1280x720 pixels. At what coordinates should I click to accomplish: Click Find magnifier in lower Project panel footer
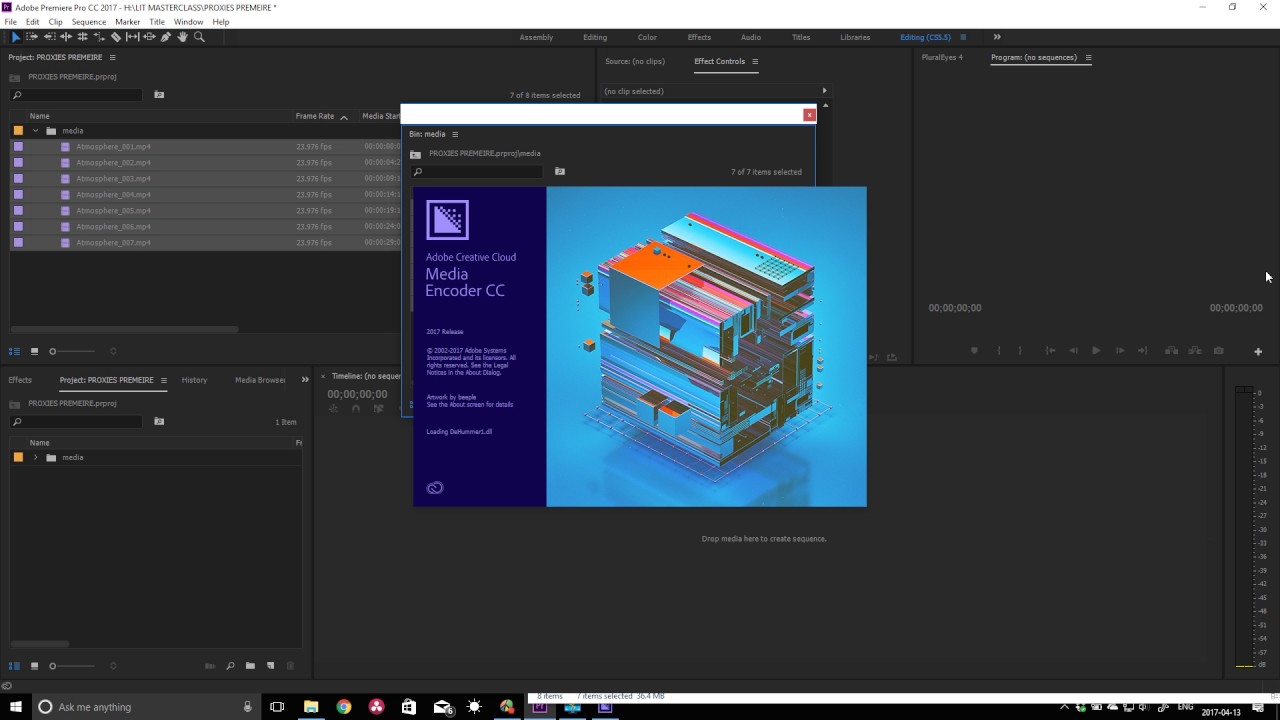(230, 666)
